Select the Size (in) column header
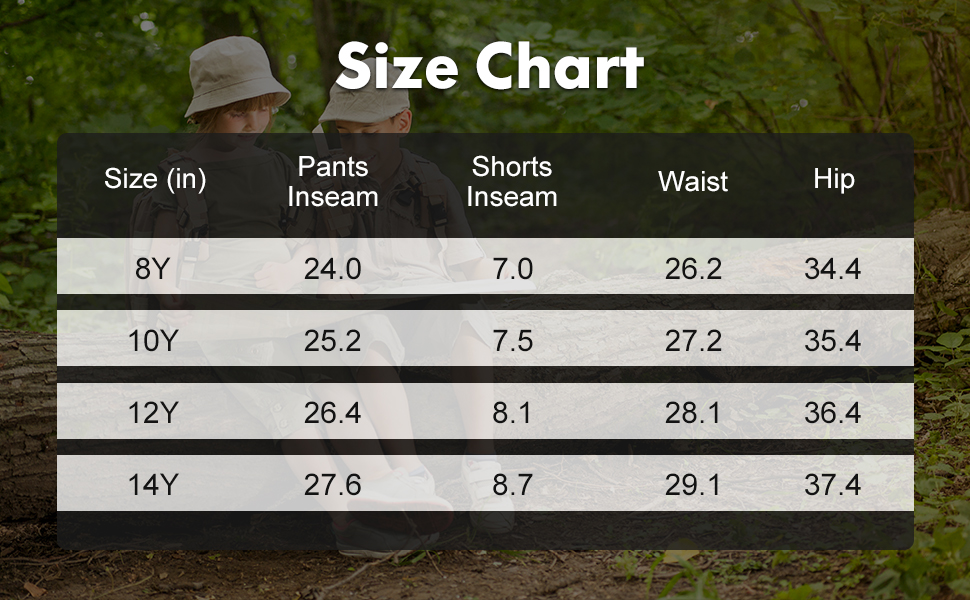This screenshot has height=600, width=970. point(155,180)
